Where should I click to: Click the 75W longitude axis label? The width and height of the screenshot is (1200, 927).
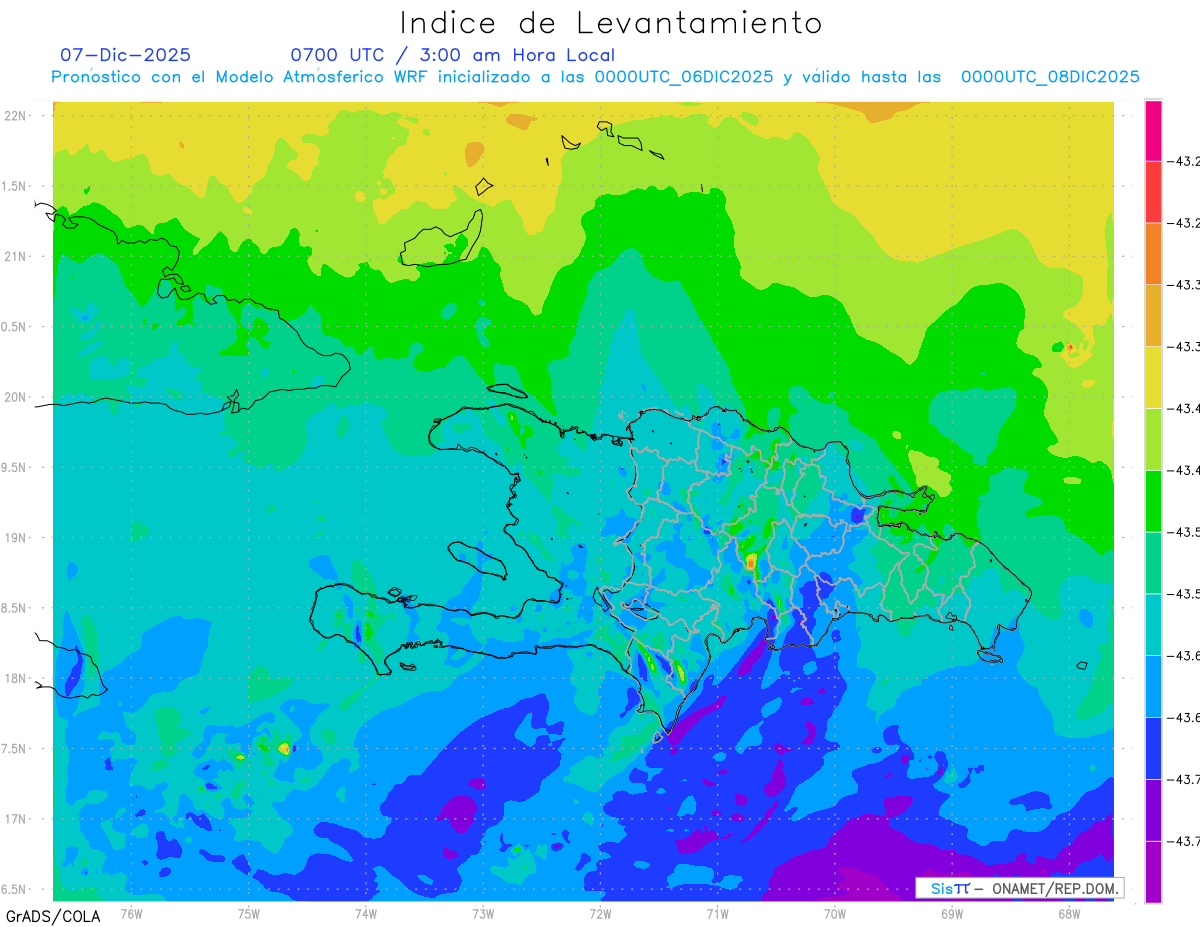[x=248, y=914]
